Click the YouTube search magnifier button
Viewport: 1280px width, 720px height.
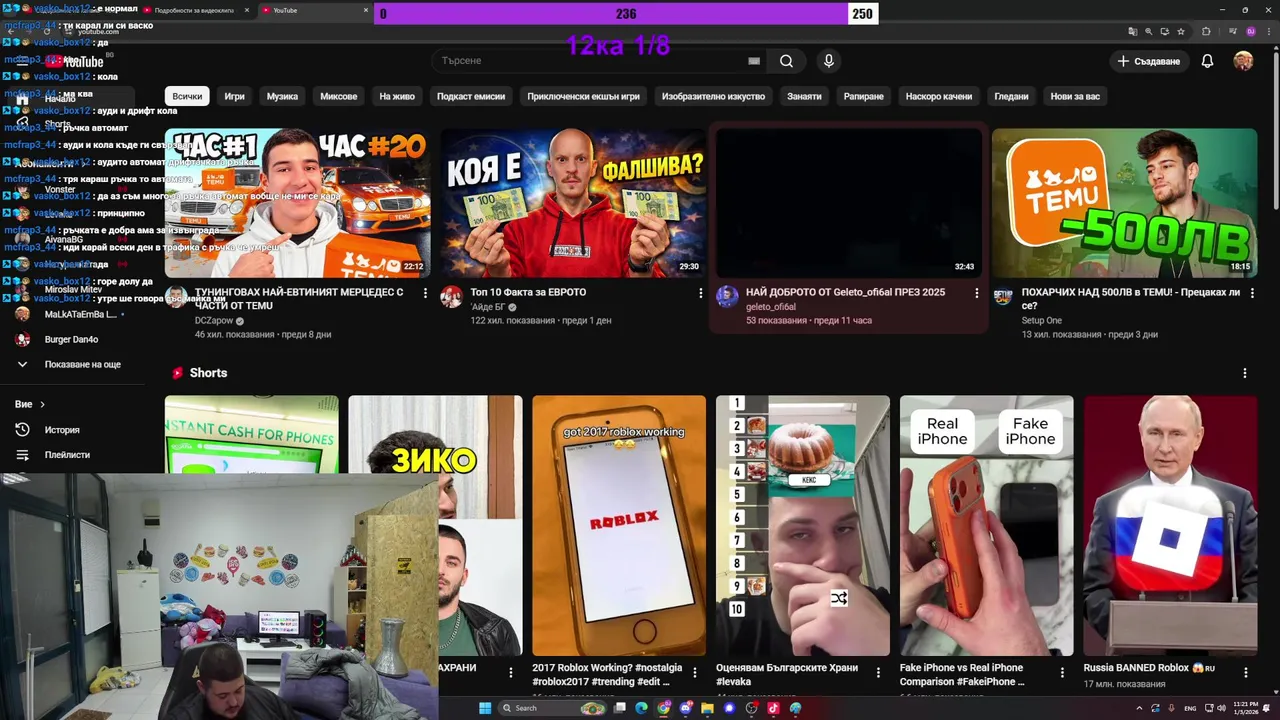[x=786, y=61]
